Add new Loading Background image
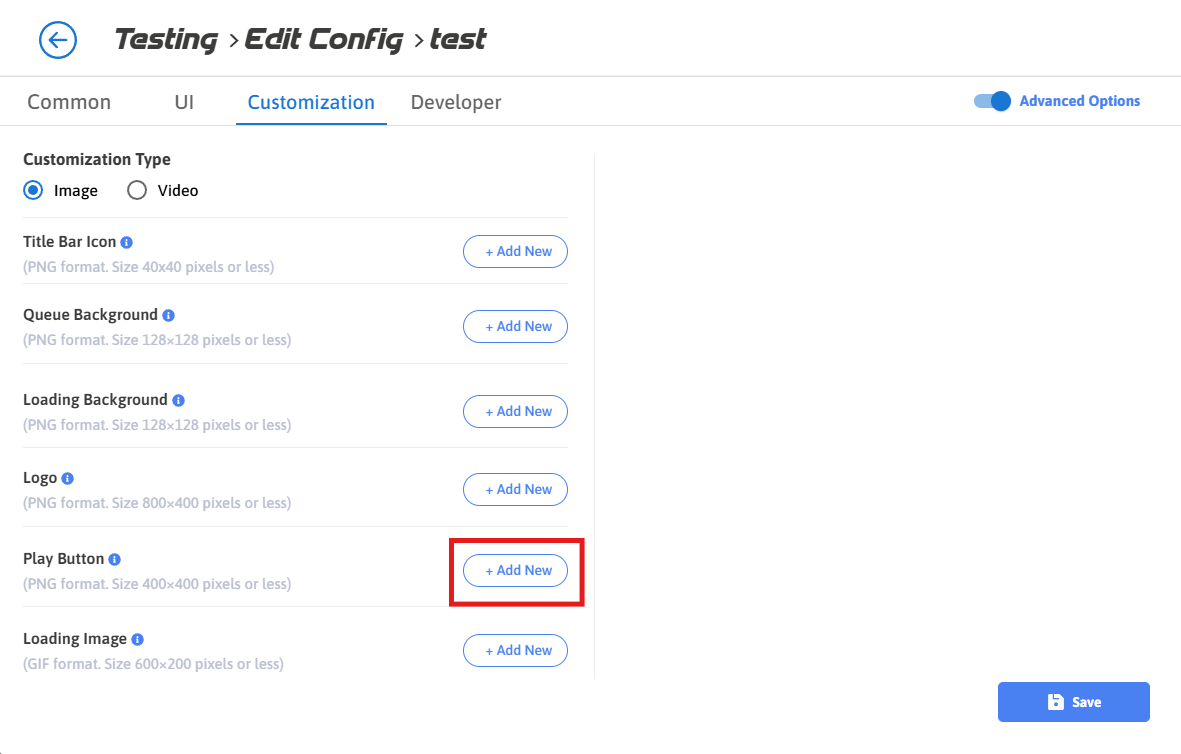The image size is (1181, 754). (515, 411)
